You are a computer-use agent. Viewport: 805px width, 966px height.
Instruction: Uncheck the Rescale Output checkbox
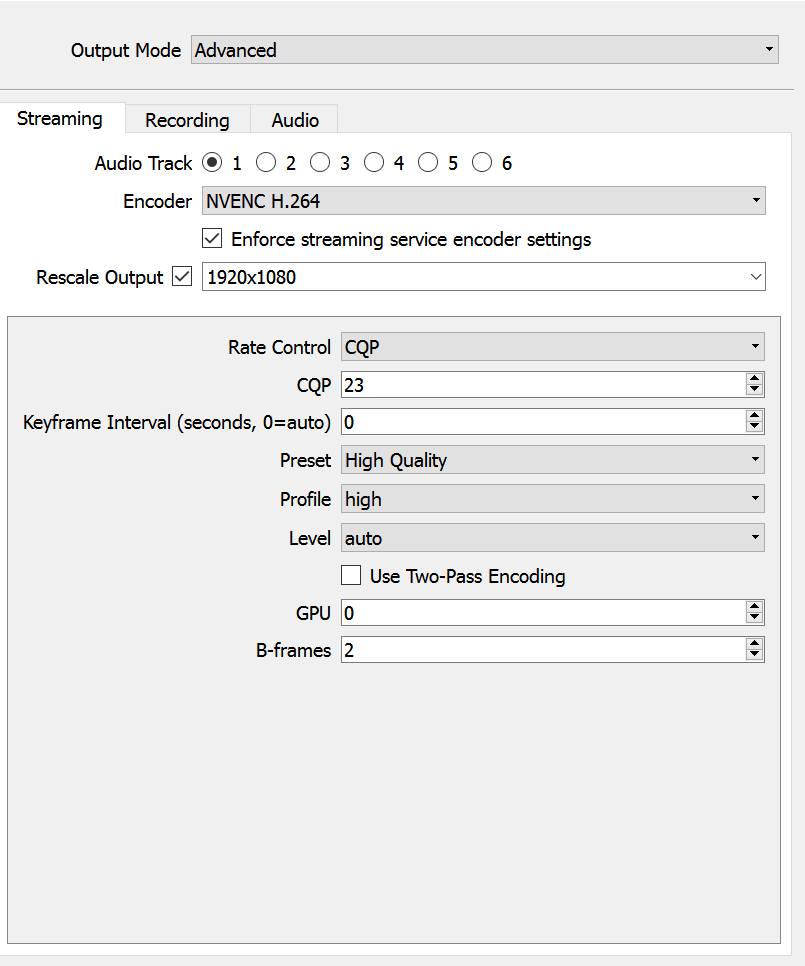pos(182,276)
